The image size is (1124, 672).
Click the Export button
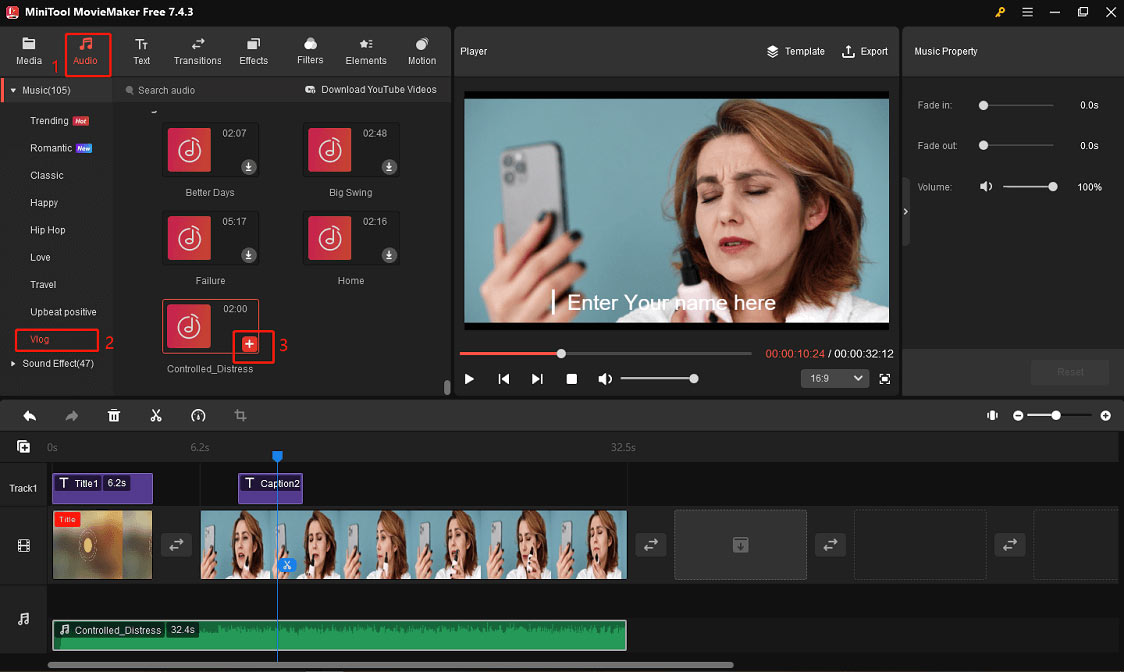point(865,52)
